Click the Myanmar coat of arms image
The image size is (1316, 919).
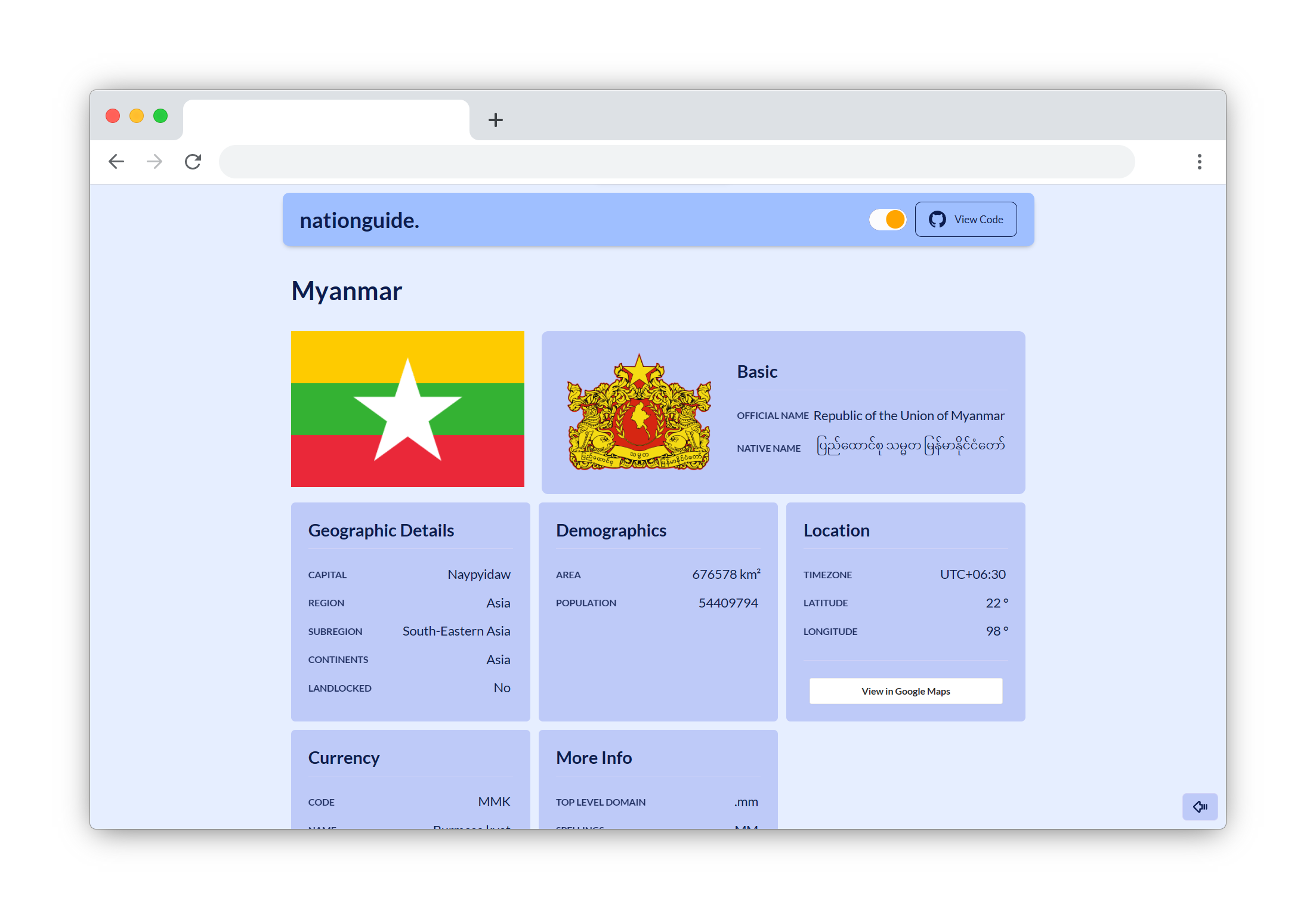coord(639,412)
